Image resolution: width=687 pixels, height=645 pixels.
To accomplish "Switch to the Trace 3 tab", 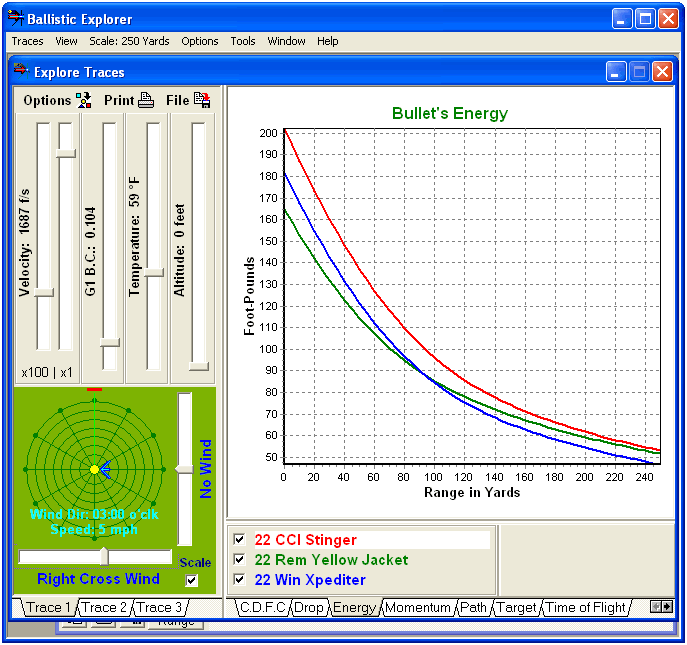I will tap(160, 607).
